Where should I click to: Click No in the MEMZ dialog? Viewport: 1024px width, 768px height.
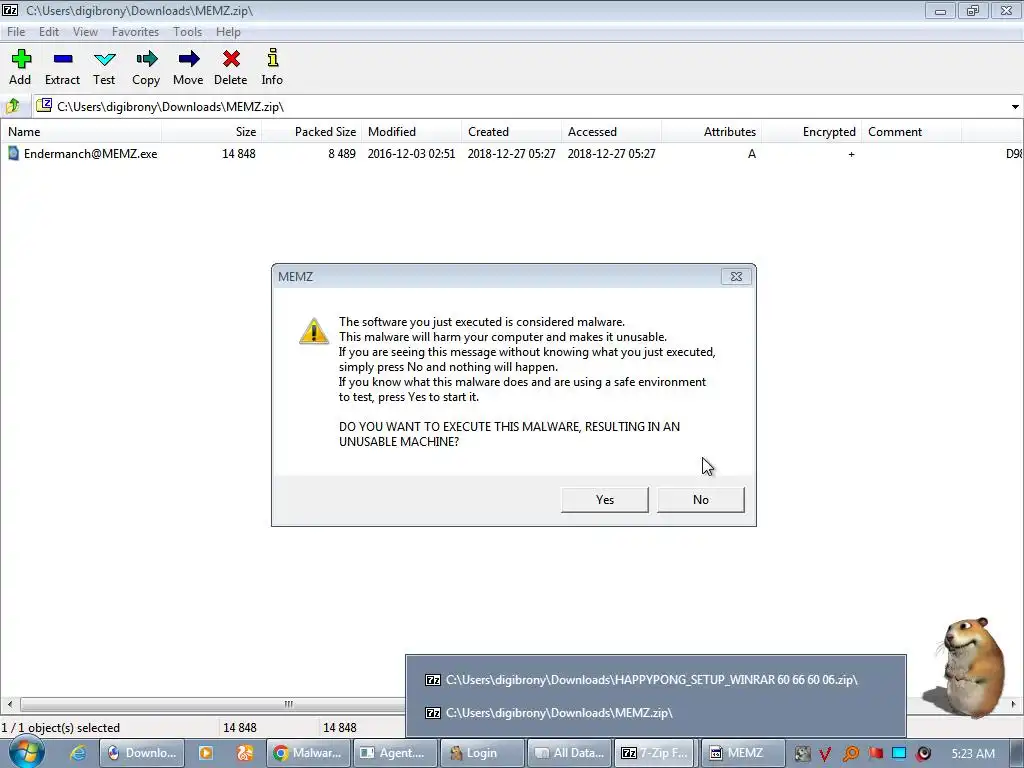(701, 500)
